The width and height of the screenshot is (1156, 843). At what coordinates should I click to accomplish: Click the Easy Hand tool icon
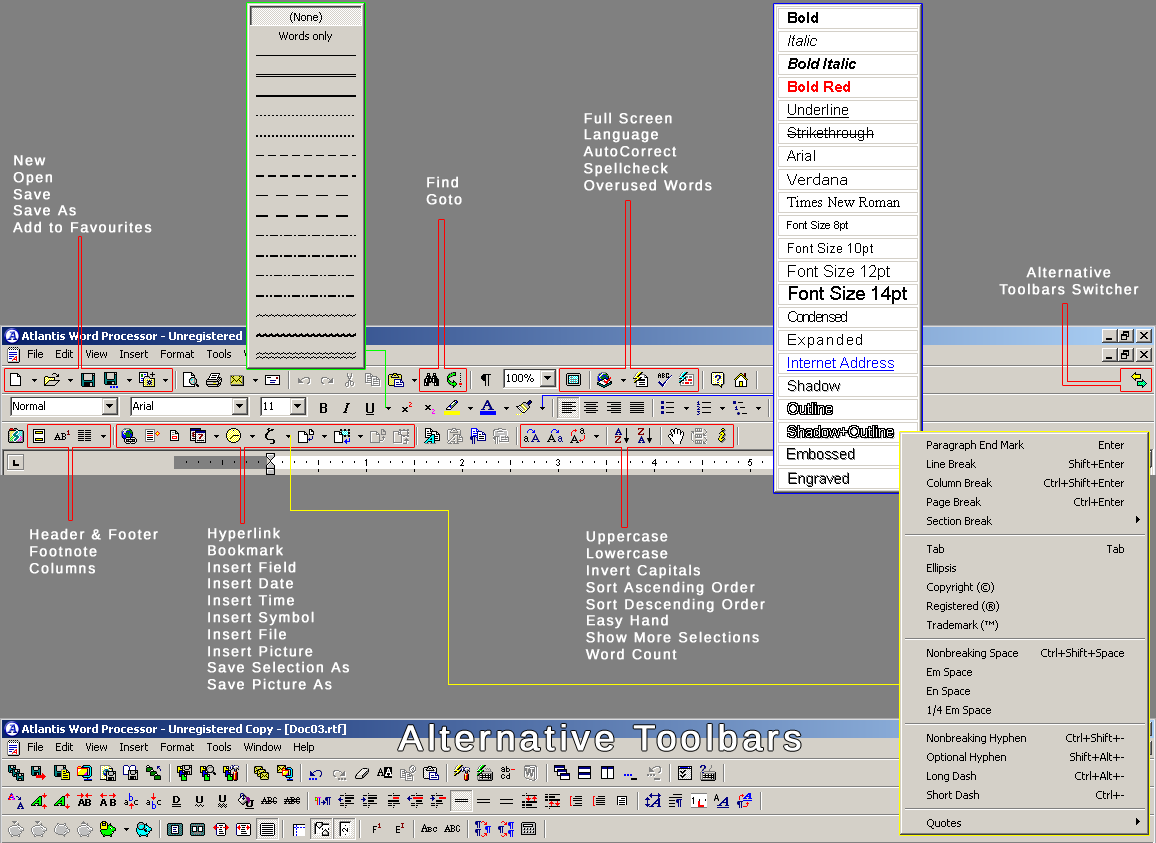676,436
